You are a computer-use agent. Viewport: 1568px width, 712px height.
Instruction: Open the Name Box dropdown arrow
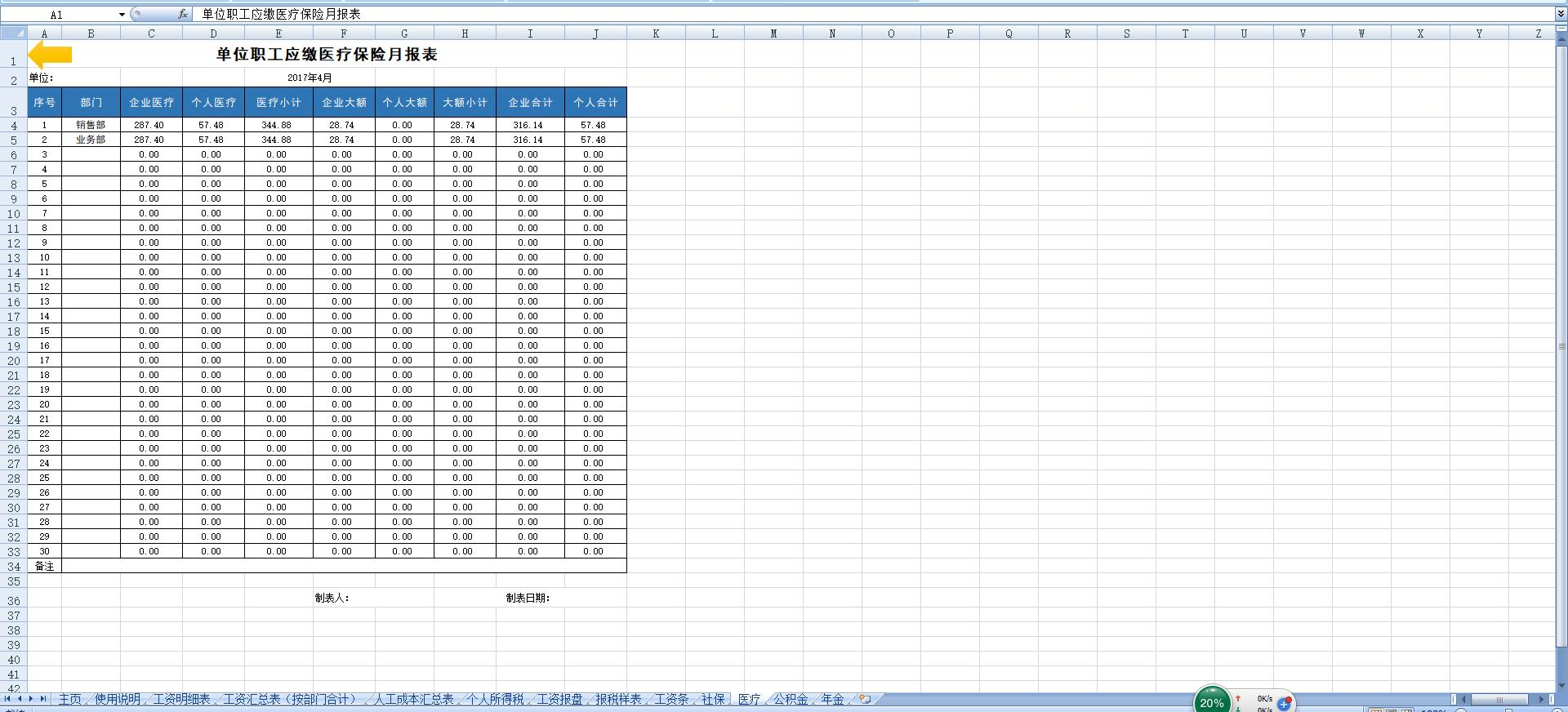pos(122,15)
